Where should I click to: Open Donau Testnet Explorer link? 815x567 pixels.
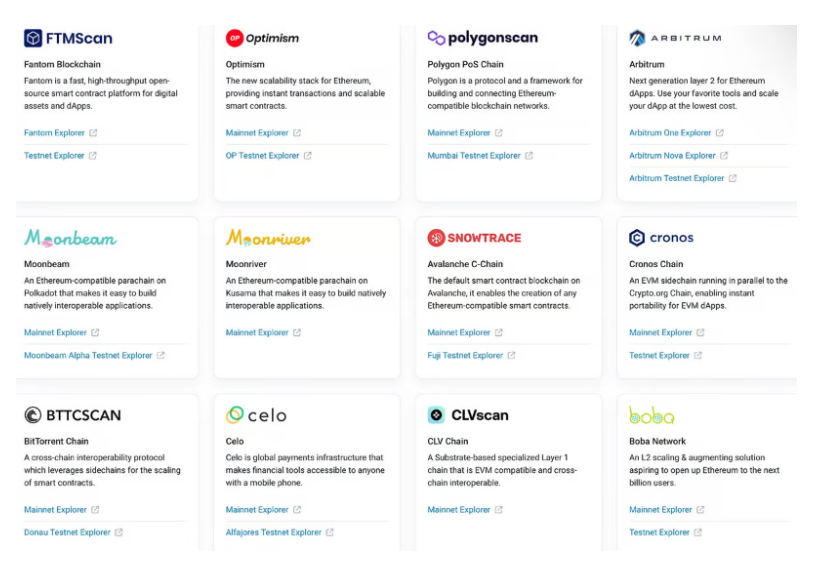(x=67, y=532)
